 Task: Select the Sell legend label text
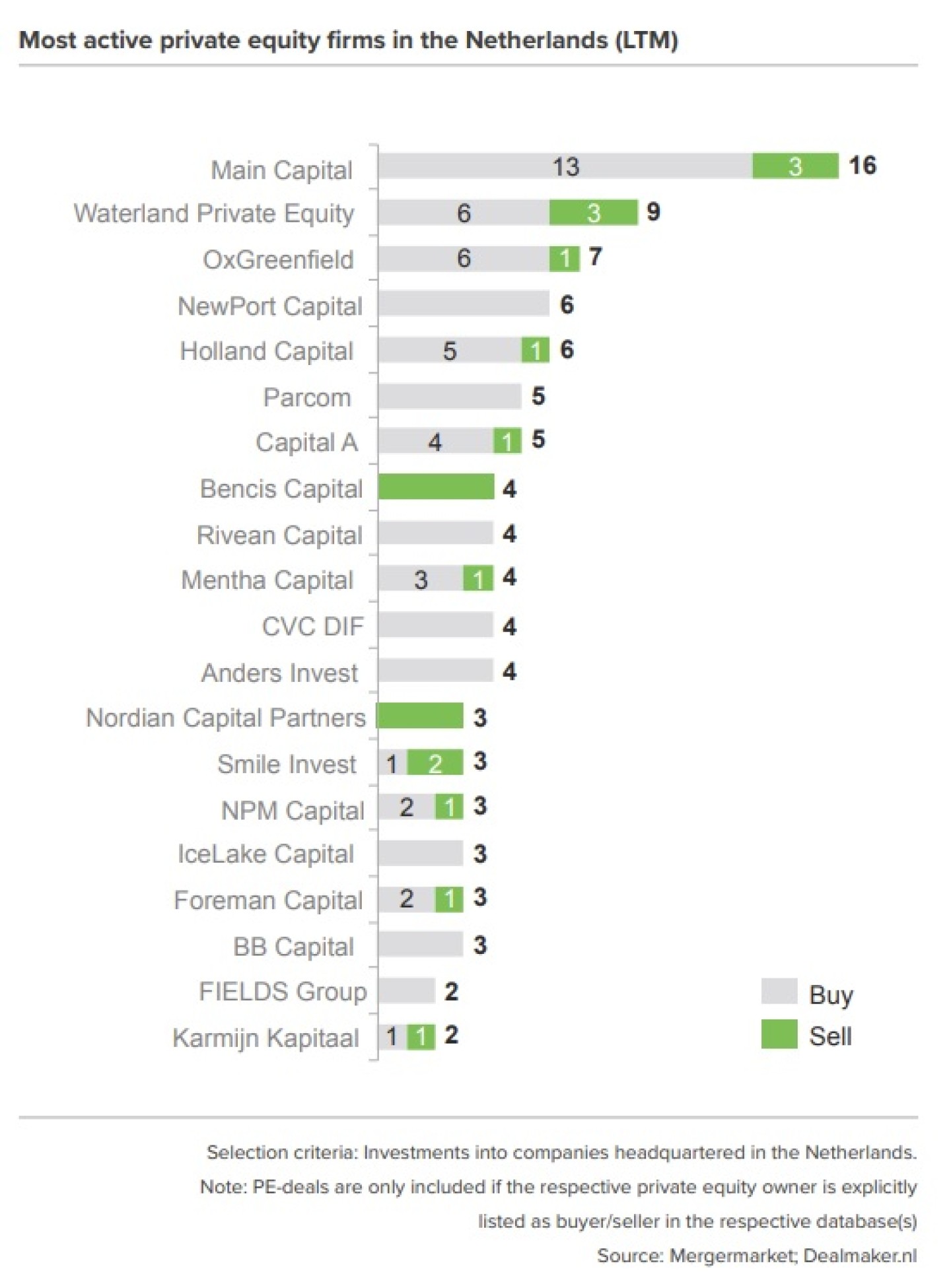(830, 1036)
